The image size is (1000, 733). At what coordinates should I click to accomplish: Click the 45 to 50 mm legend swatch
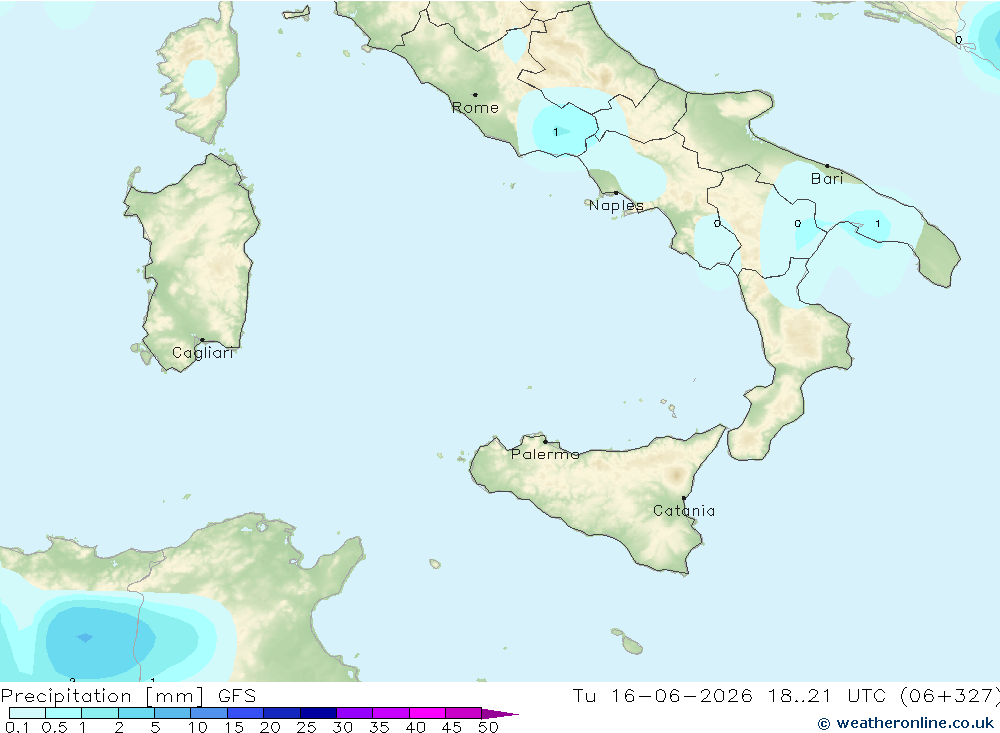[464, 713]
